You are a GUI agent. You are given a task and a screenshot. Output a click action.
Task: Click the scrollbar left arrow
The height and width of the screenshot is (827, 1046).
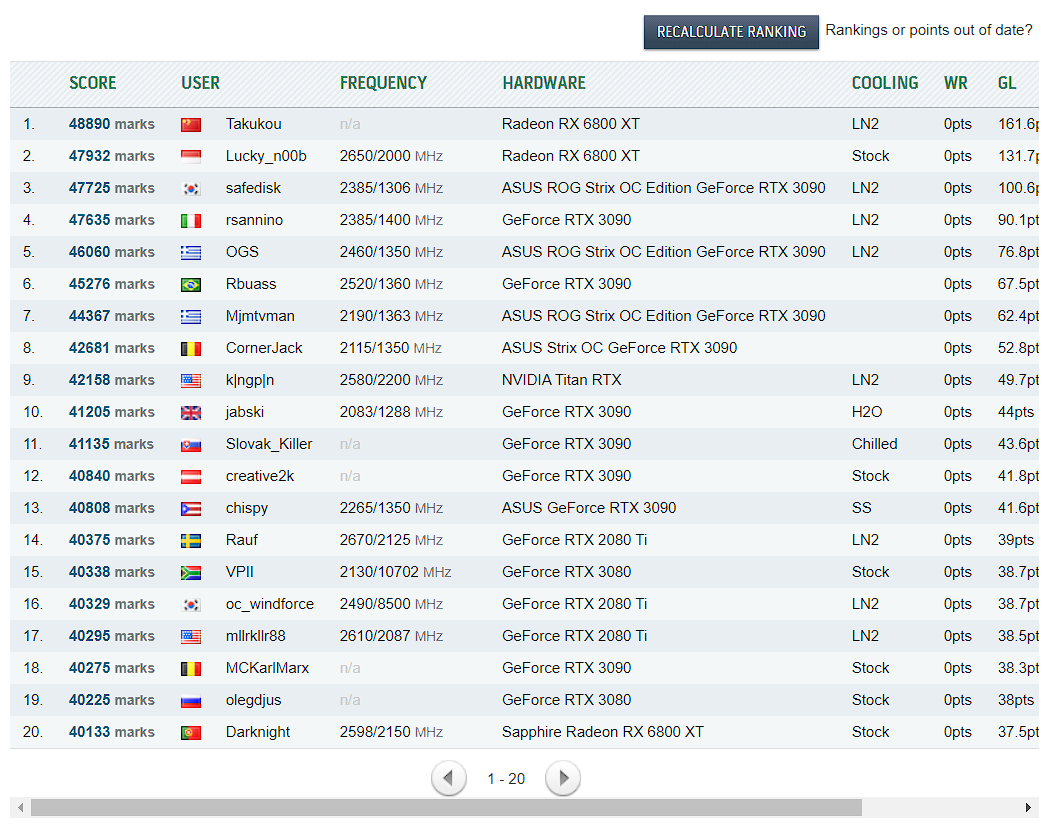coord(21,808)
